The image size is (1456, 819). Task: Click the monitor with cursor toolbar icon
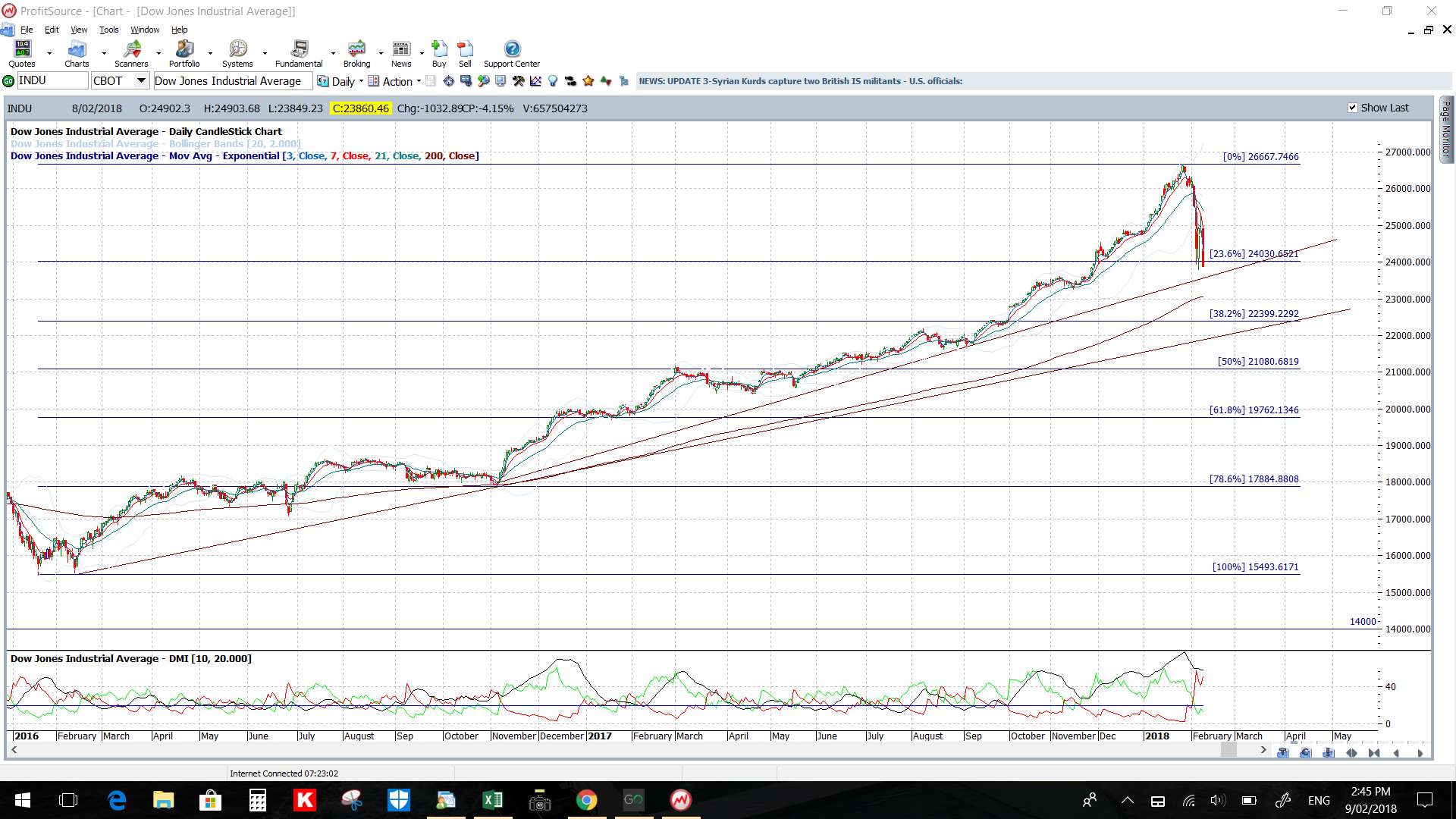tap(466, 81)
